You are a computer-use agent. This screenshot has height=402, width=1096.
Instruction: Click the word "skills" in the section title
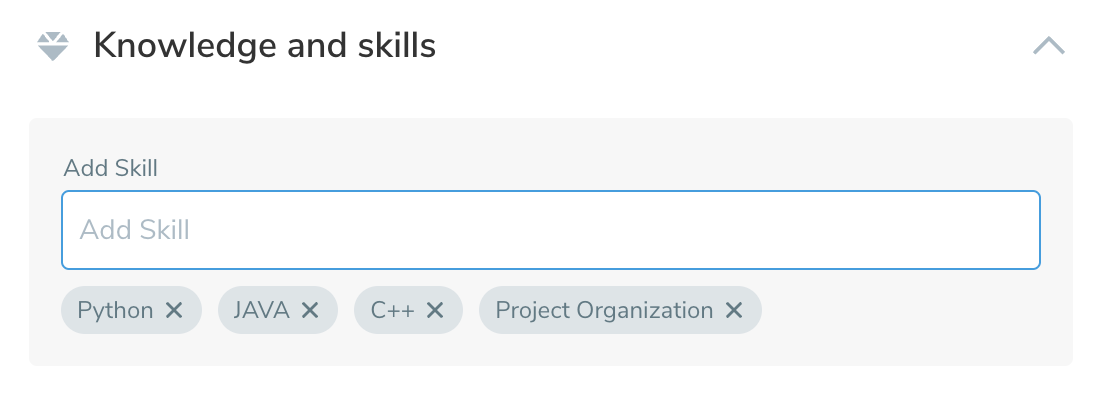[397, 46]
